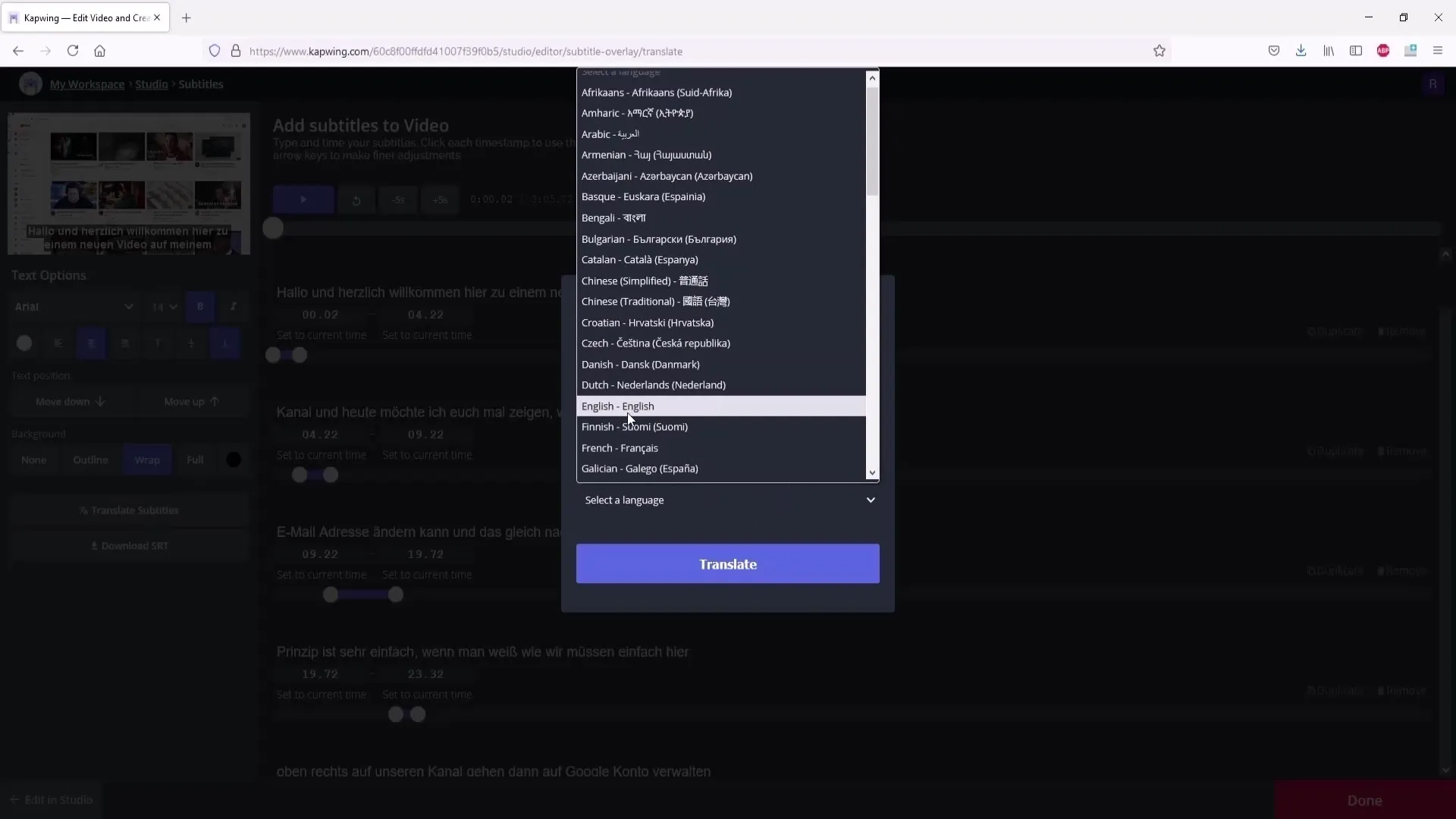Select the Bold formatting icon for text
The image size is (1456, 819).
[199, 306]
